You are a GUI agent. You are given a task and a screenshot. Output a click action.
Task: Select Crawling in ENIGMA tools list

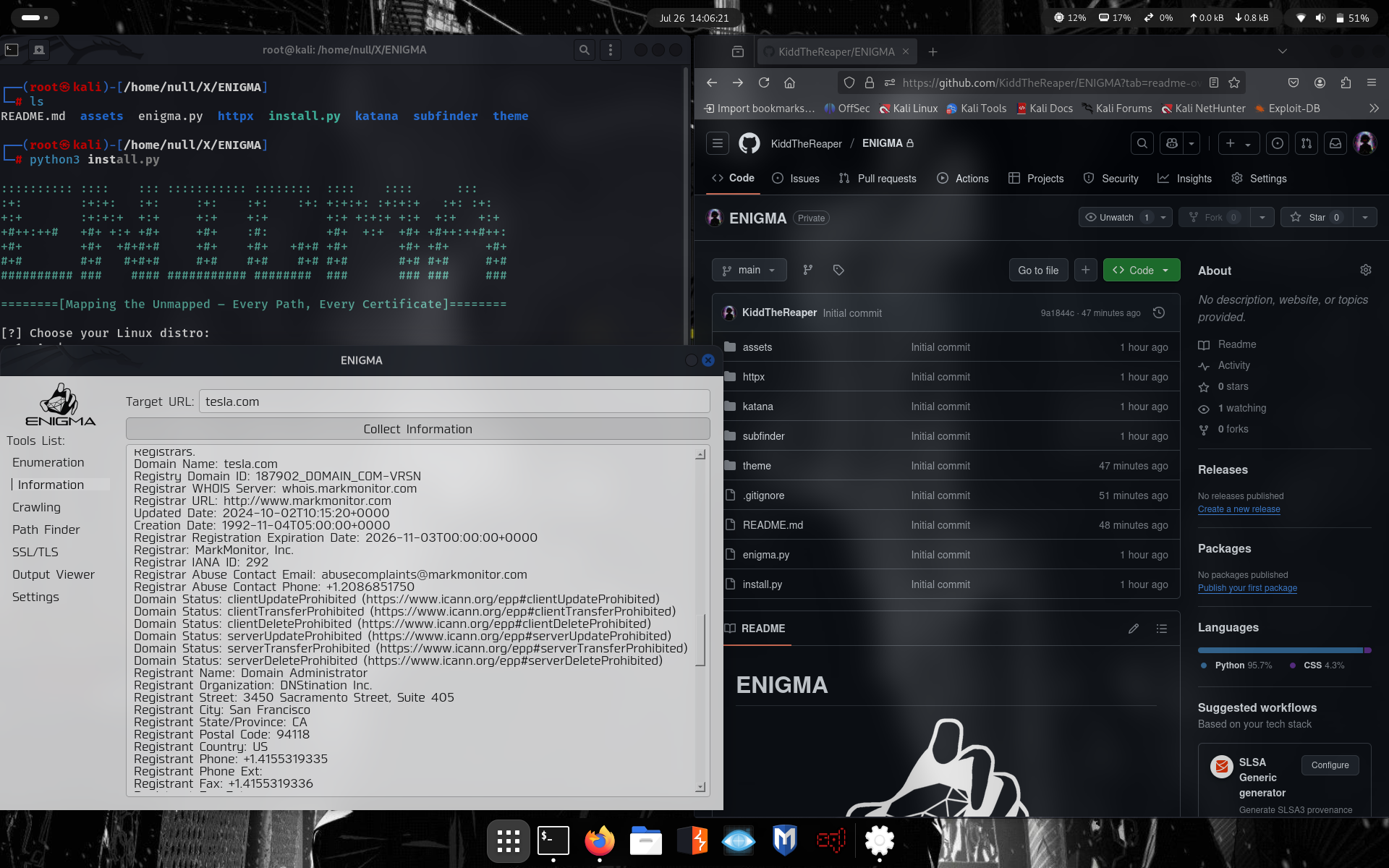(x=36, y=507)
